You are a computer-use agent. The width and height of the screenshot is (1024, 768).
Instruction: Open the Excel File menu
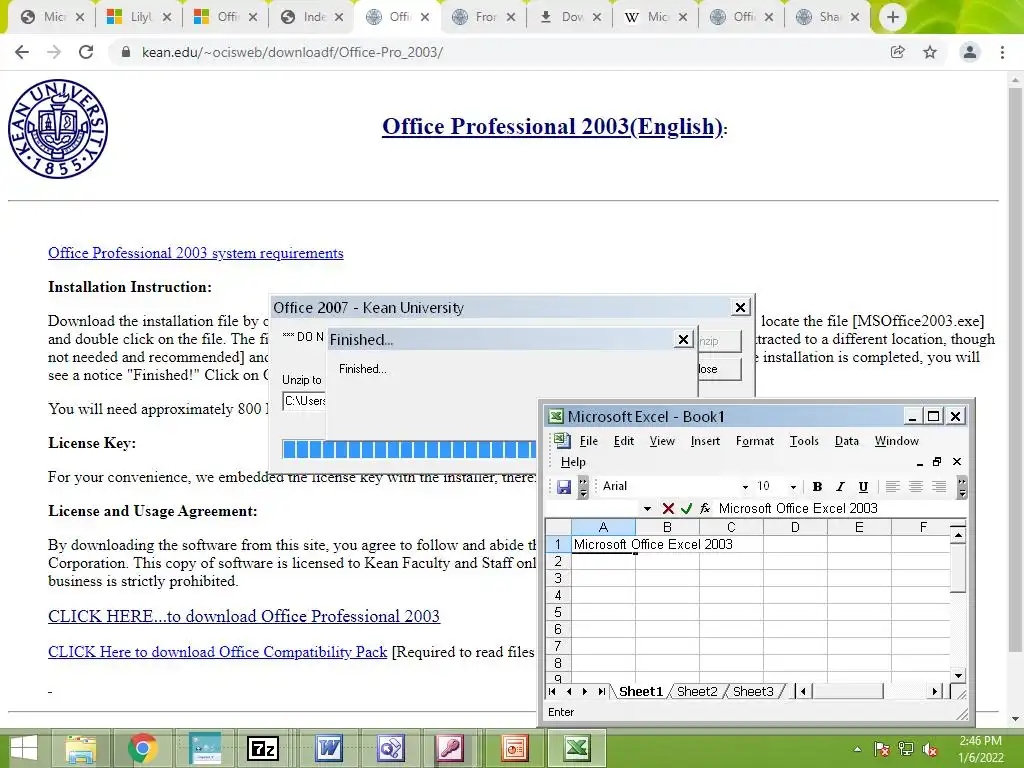[x=588, y=441]
